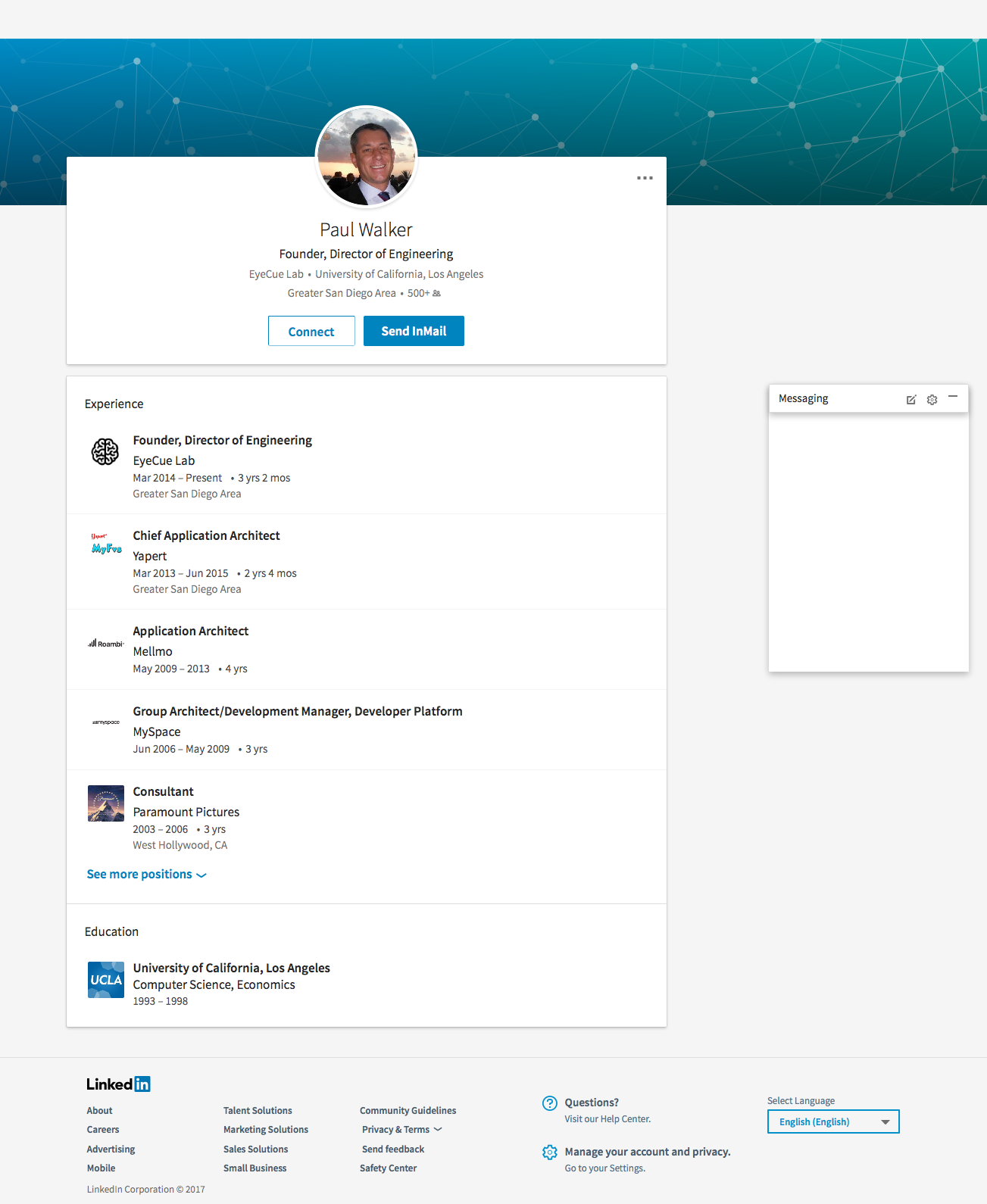Click the LinkedIn logo in footer
987x1204 pixels.
tap(118, 1084)
